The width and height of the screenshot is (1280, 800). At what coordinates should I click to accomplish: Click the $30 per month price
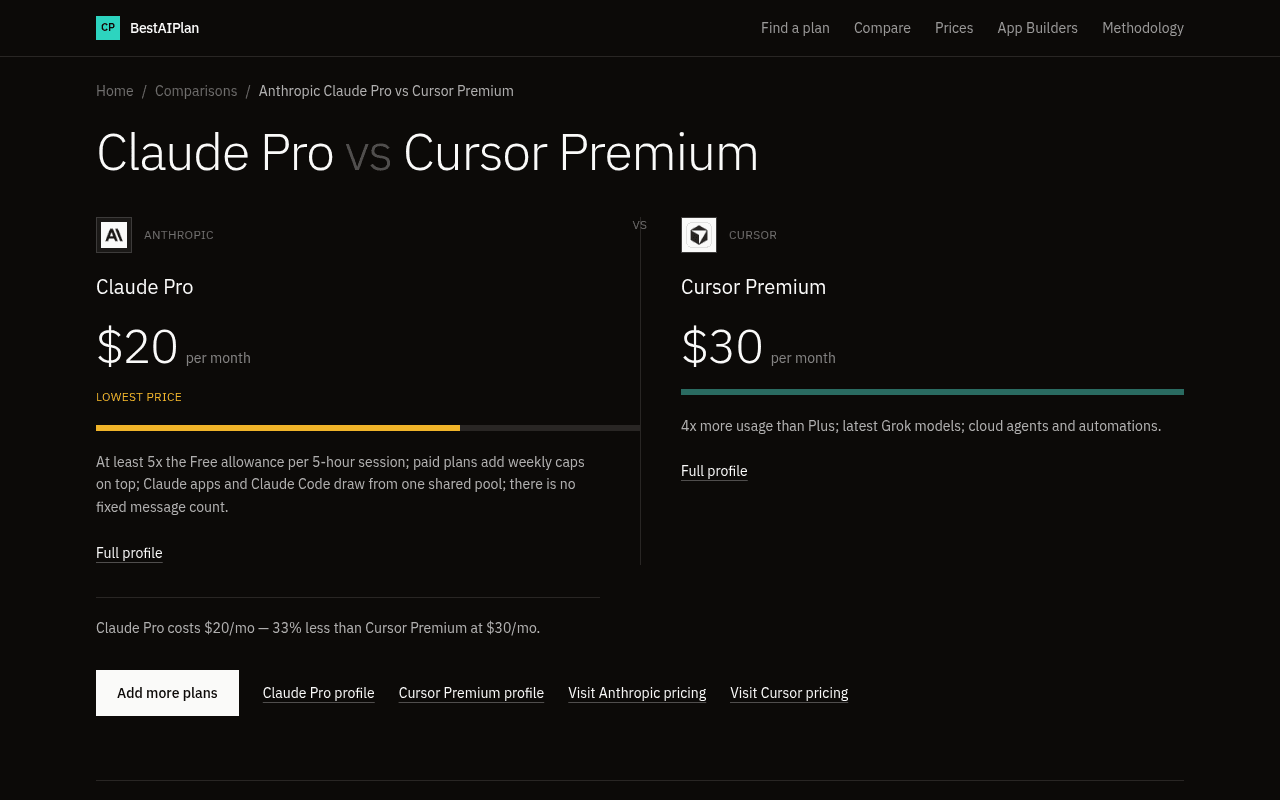(x=758, y=347)
